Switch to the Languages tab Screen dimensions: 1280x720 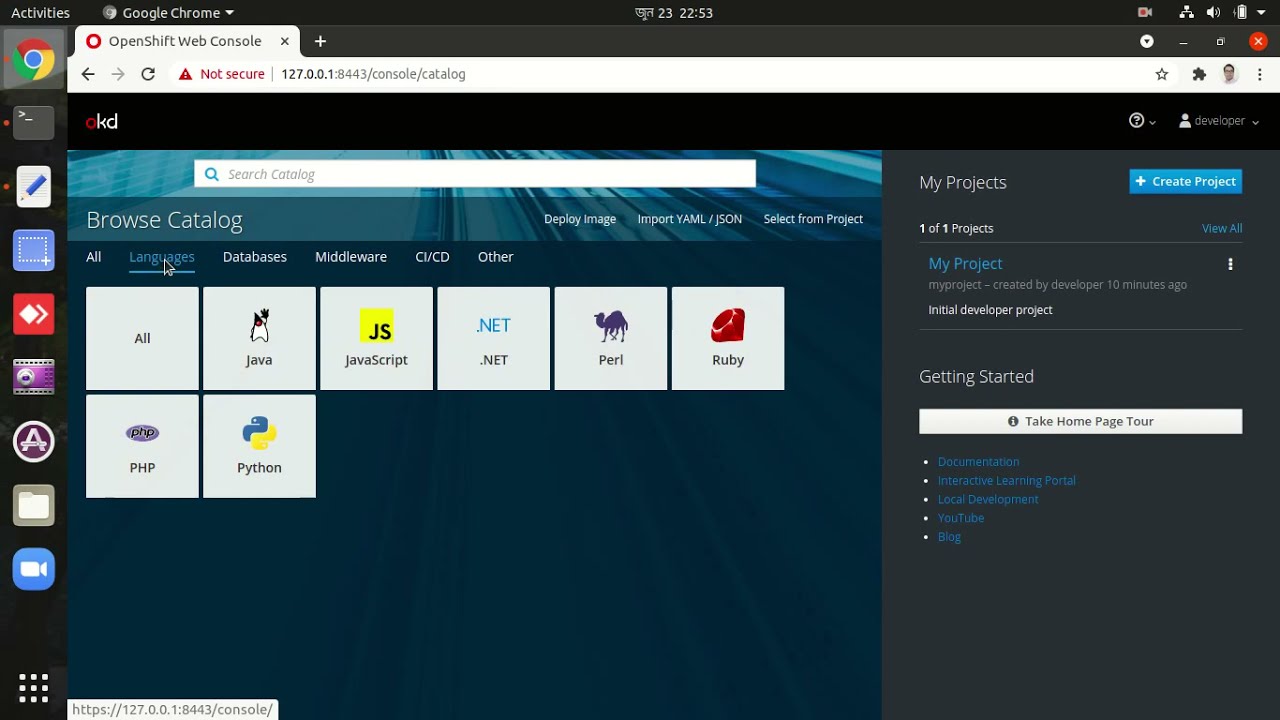tap(162, 257)
